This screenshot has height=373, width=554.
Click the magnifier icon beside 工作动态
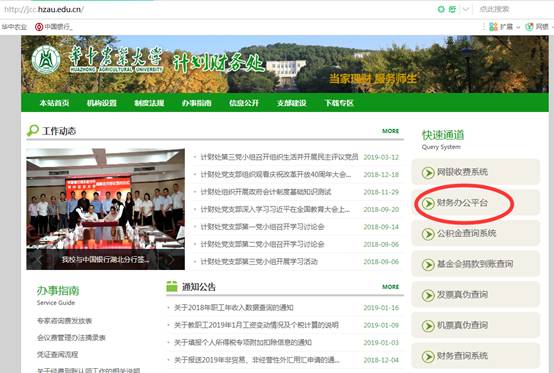[33, 131]
